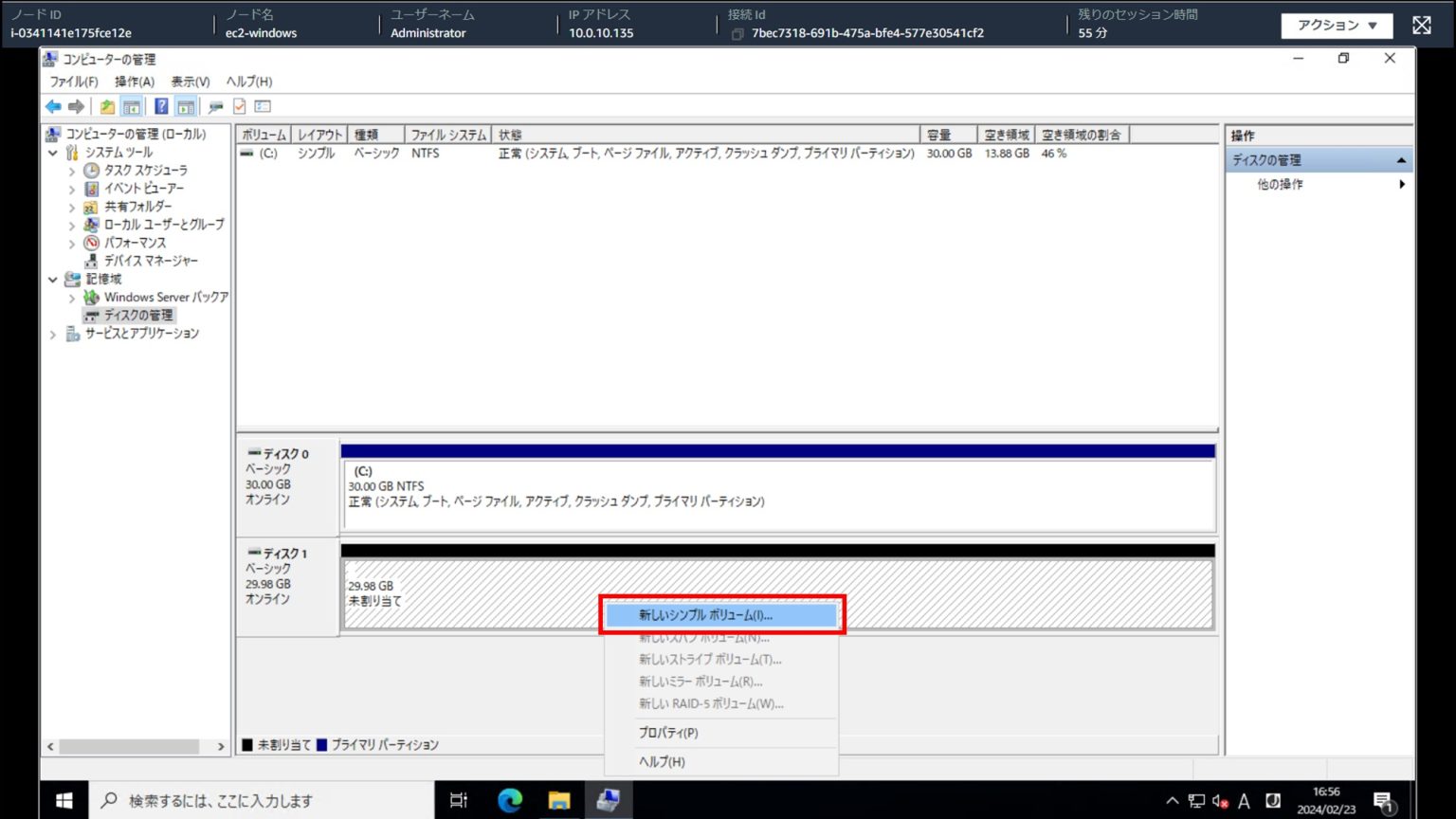This screenshot has height=819, width=1456.
Task: Expand the サービスとアプリケーション node
Action: point(52,334)
